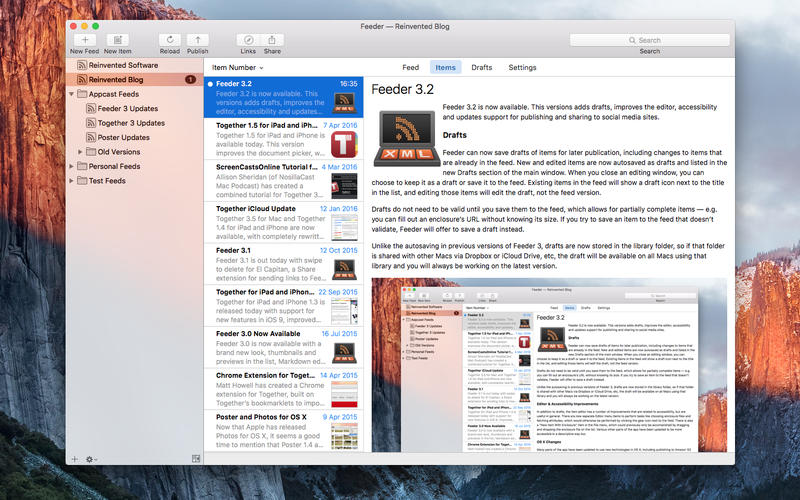This screenshot has height=500, width=800.
Task: Click the RSS icon beside Reinvented Software
Action: point(82,65)
